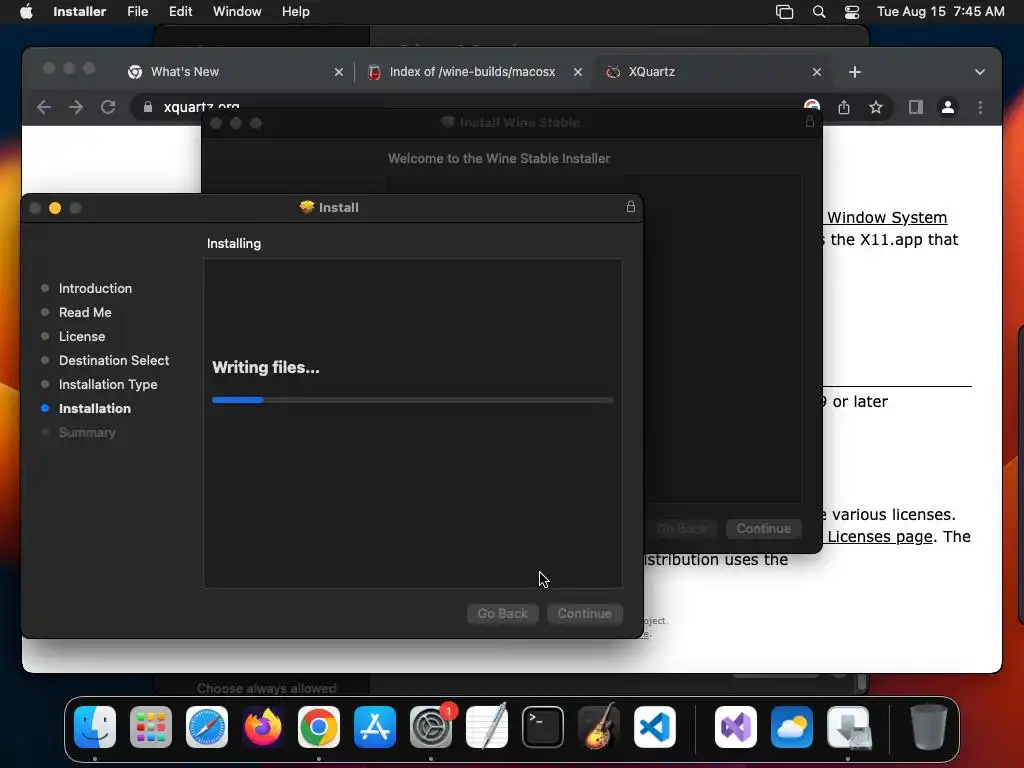
Task: Open Visual Studio Code from the Dock
Action: pyautogui.click(x=655, y=727)
